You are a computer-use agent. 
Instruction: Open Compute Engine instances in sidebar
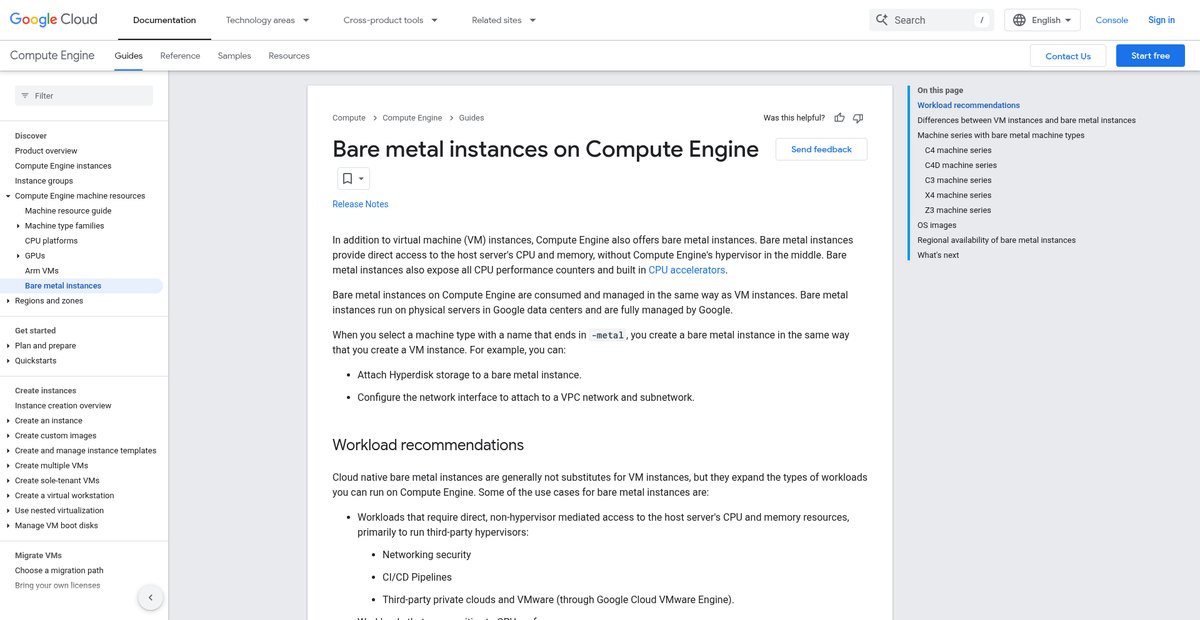tap(63, 166)
